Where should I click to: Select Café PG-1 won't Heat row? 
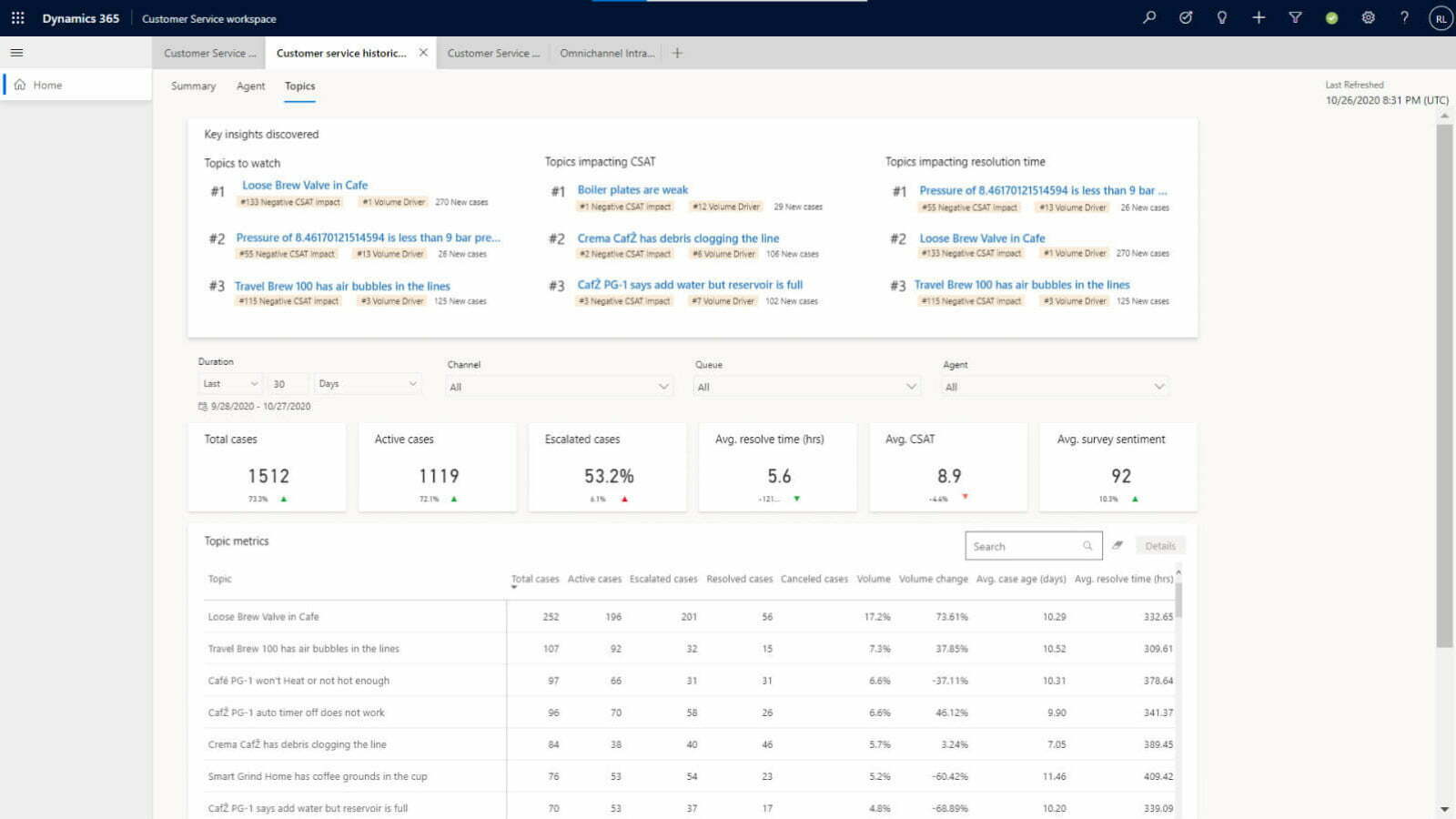tap(689, 681)
